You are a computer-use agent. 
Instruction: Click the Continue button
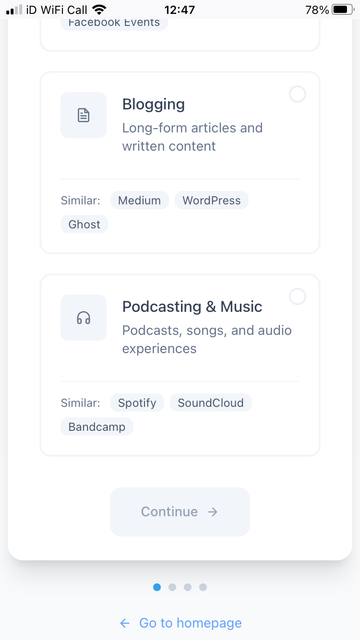coord(180,512)
